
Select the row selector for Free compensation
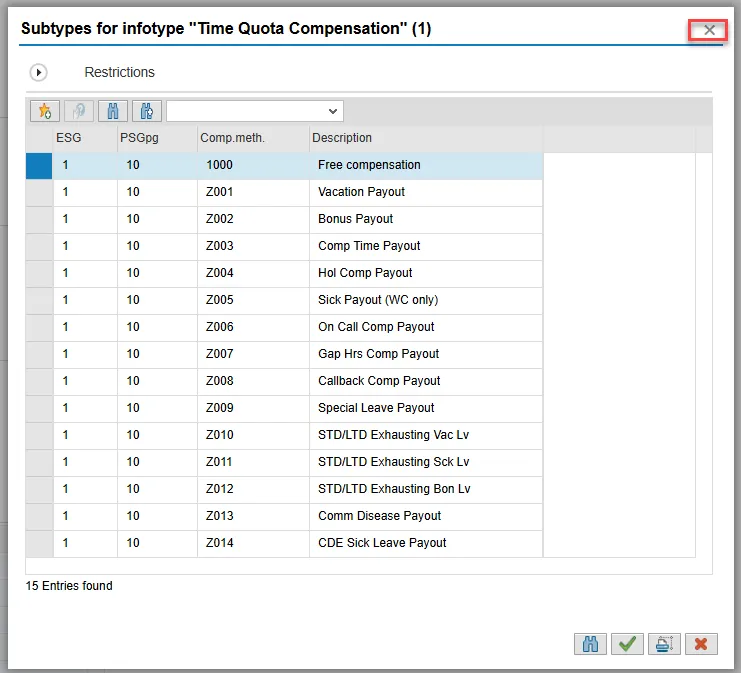tap(39, 165)
